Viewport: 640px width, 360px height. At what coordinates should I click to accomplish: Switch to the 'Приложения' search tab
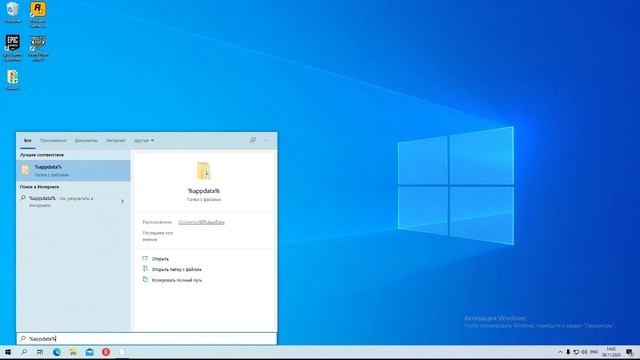tap(53, 140)
